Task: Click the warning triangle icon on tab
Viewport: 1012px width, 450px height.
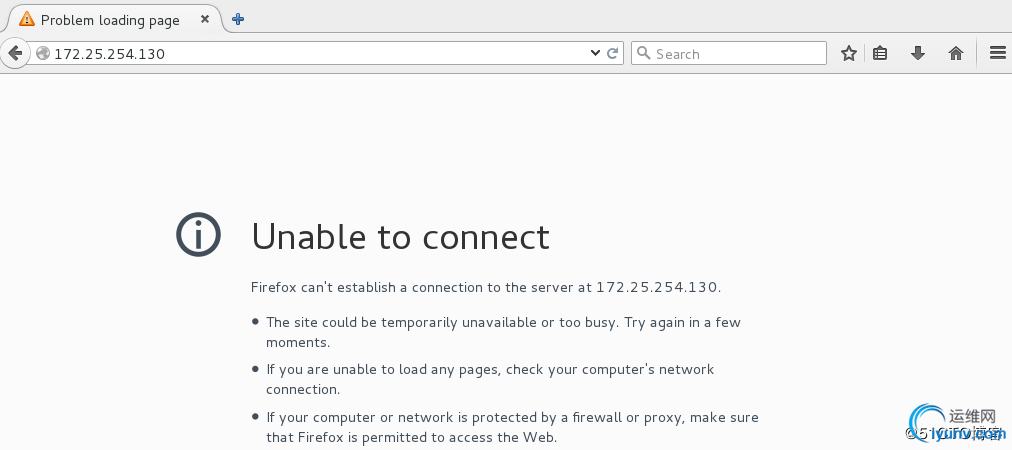Action: click(x=26, y=19)
